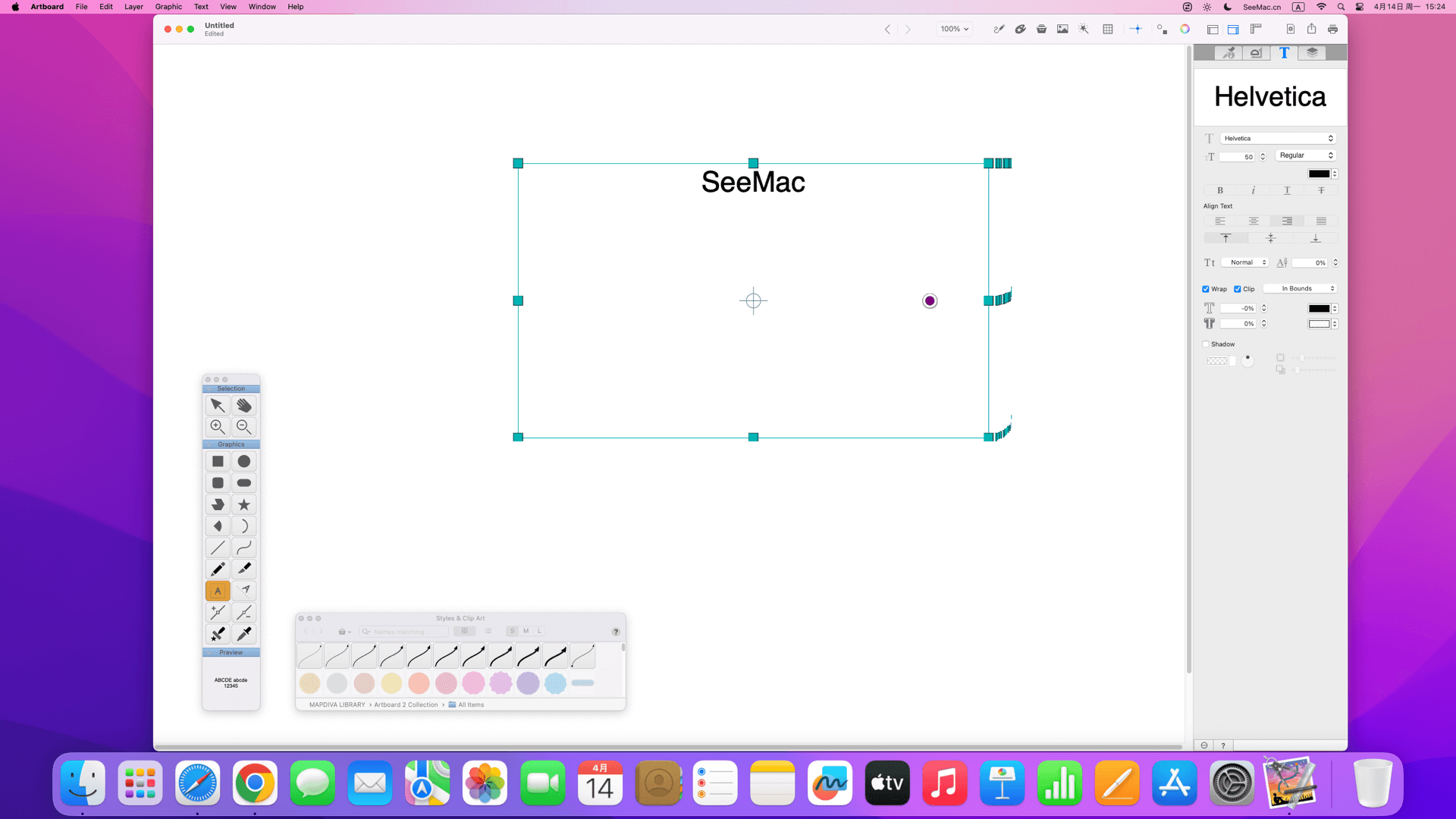This screenshot has width=1456, height=819.
Task: Click the Bold text style icon
Action: click(x=1220, y=190)
